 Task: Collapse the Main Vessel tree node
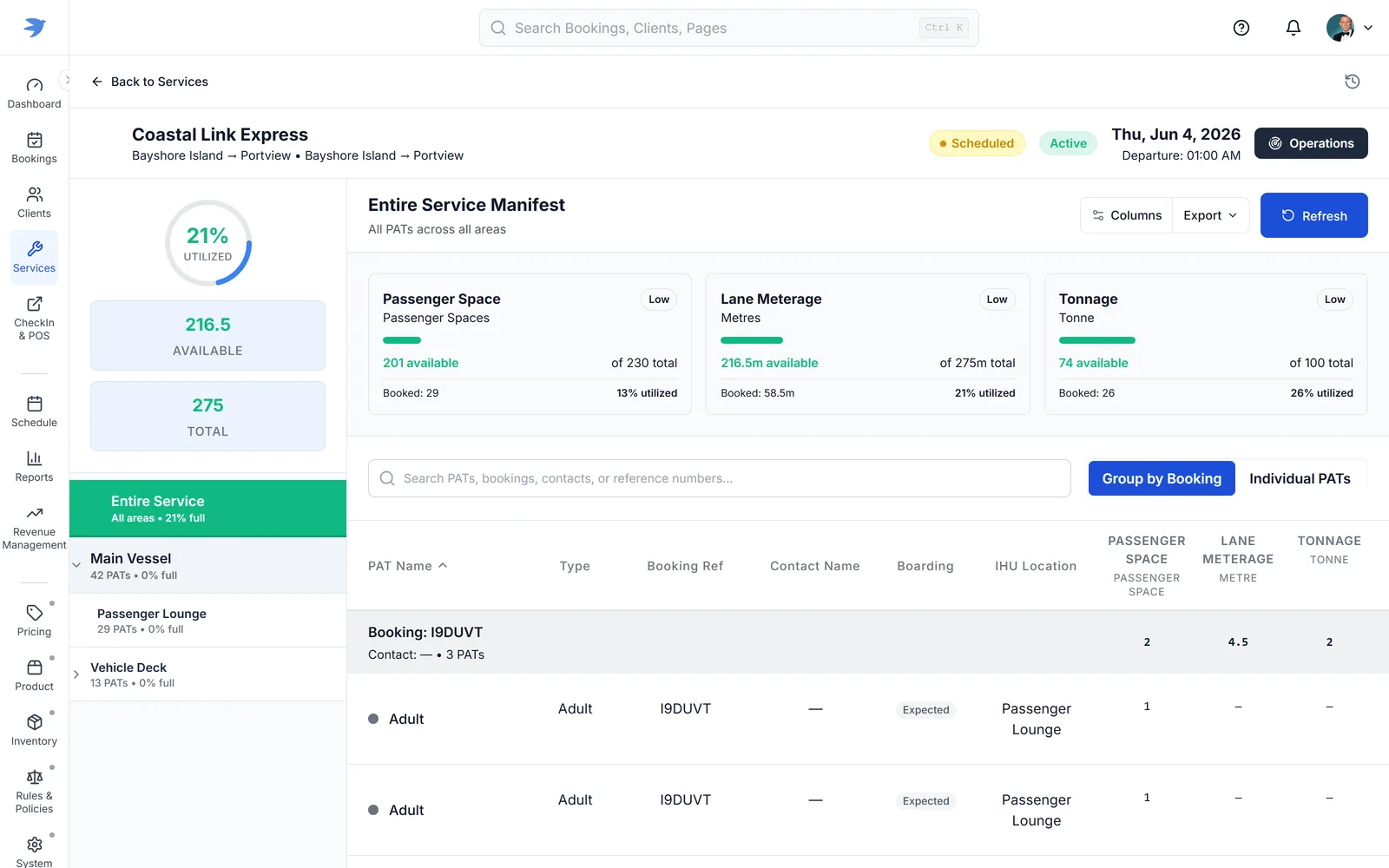coord(76,565)
